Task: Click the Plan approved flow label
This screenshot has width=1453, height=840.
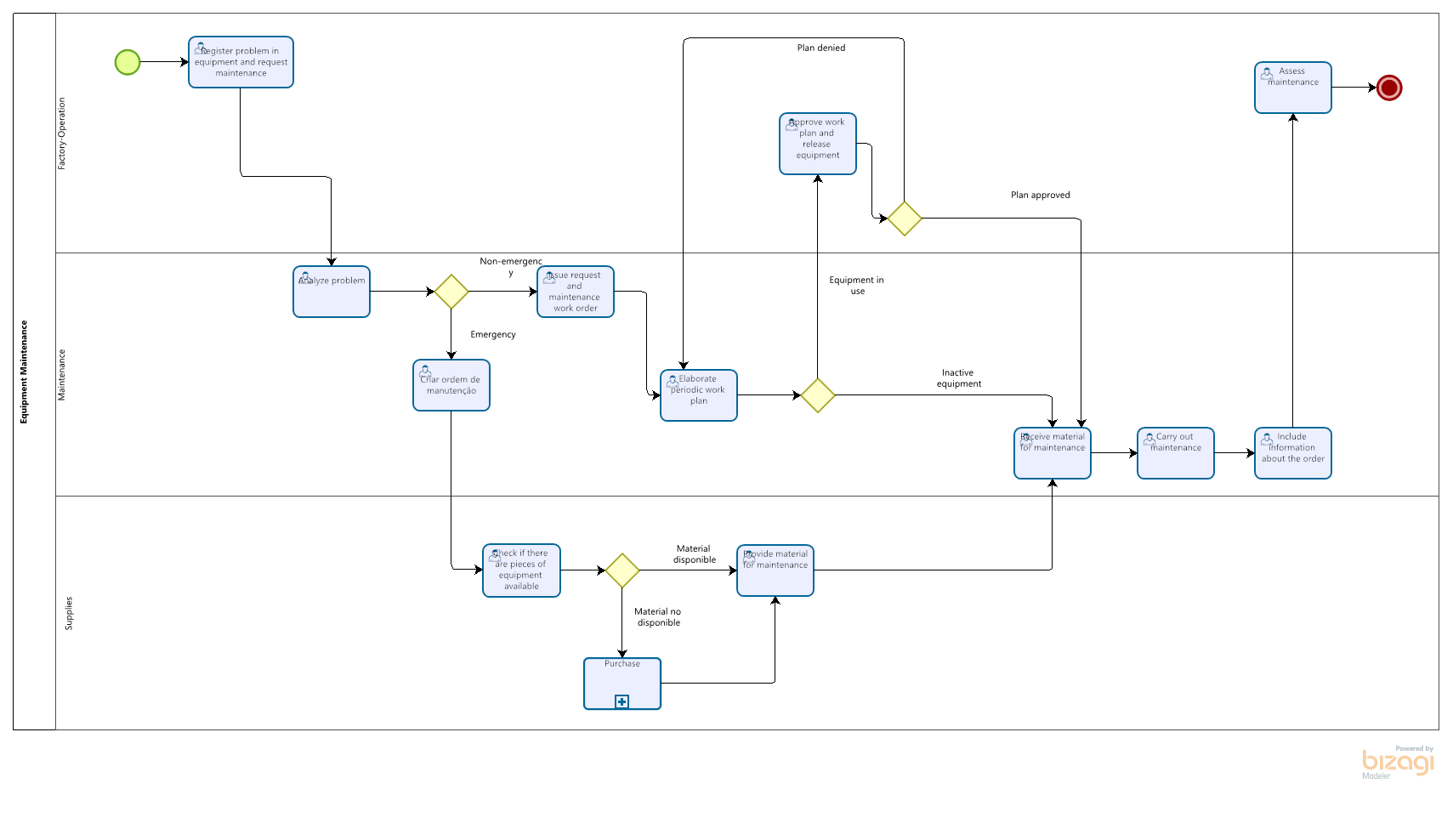Action: tap(1040, 196)
